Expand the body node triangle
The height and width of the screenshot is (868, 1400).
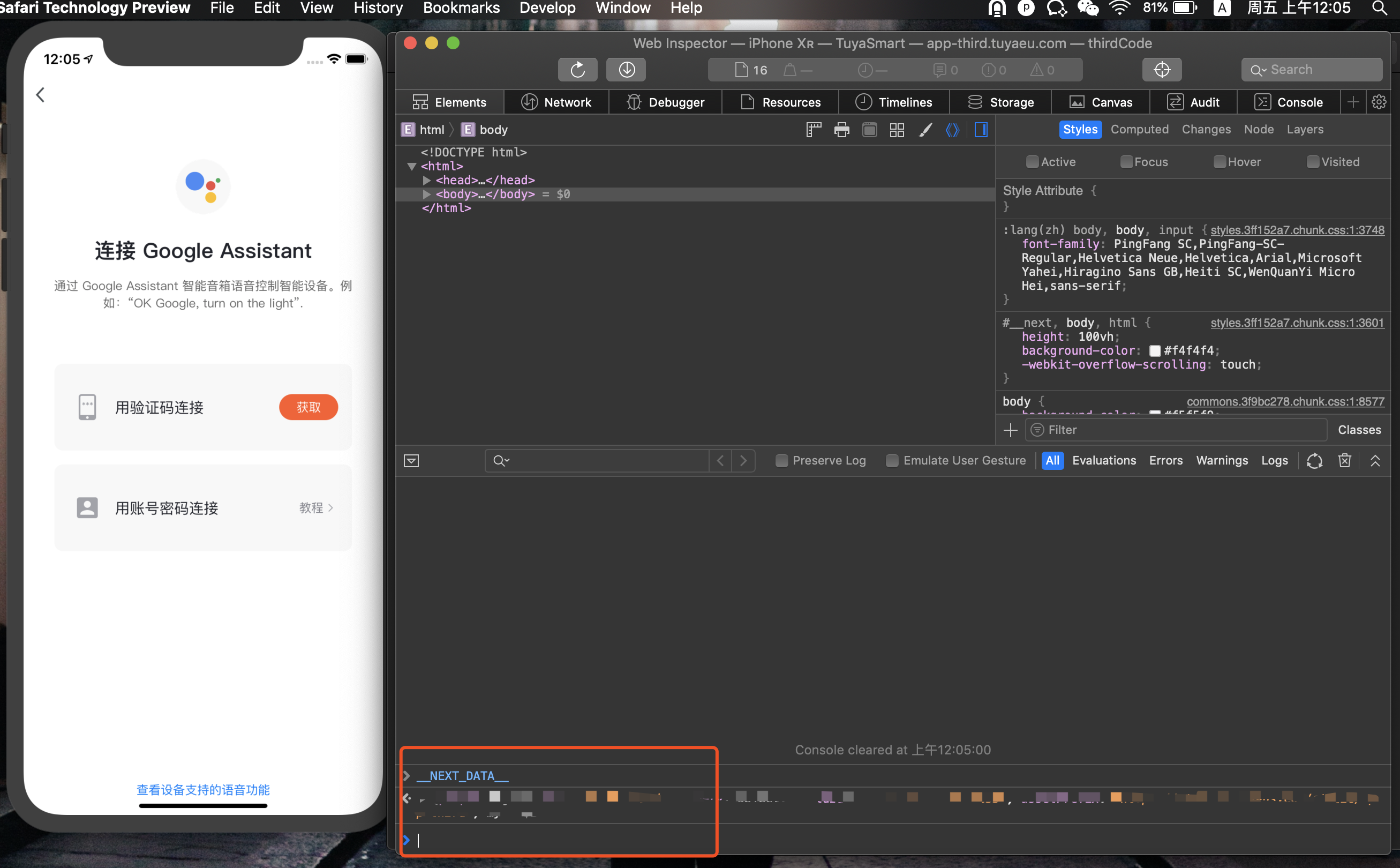pyautogui.click(x=426, y=194)
